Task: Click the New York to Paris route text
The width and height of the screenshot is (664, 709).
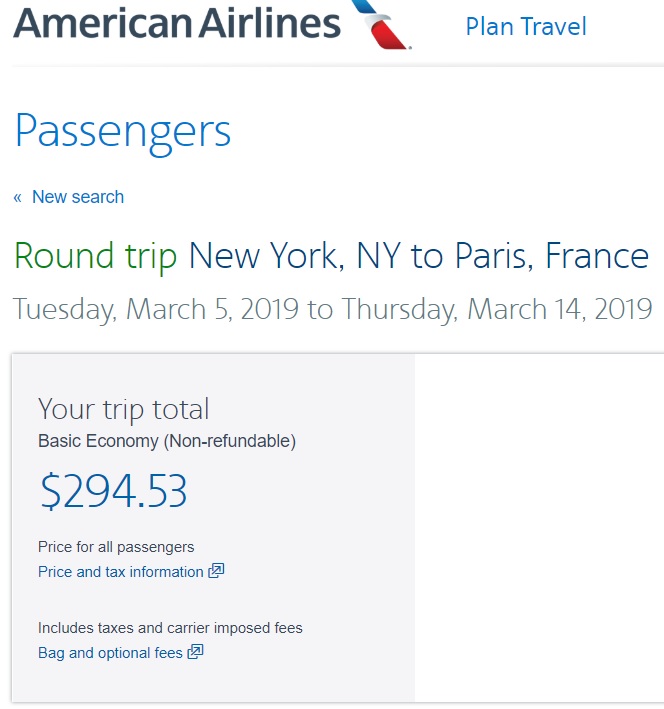Action: click(419, 257)
